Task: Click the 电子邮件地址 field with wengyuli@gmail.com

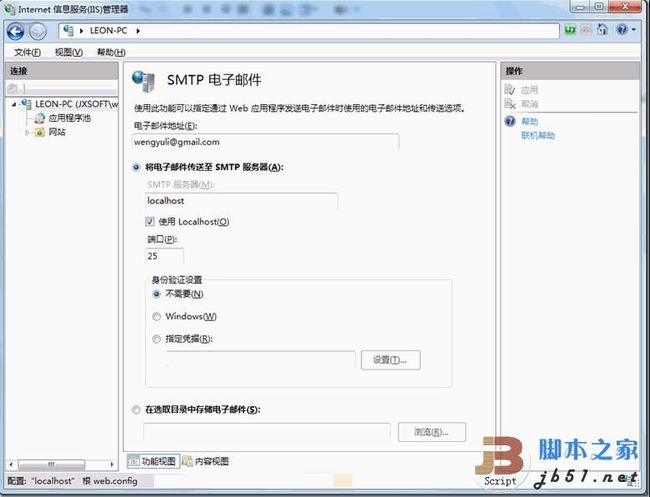Action: click(265, 142)
